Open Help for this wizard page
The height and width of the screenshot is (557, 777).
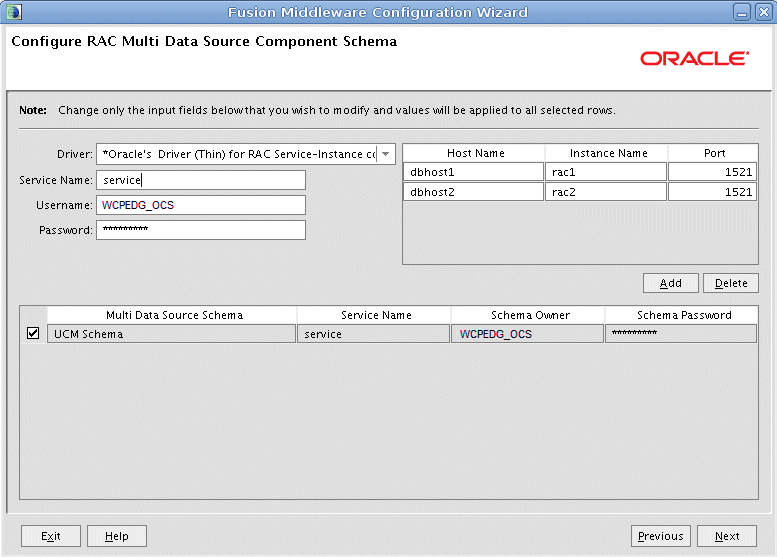click(x=116, y=536)
